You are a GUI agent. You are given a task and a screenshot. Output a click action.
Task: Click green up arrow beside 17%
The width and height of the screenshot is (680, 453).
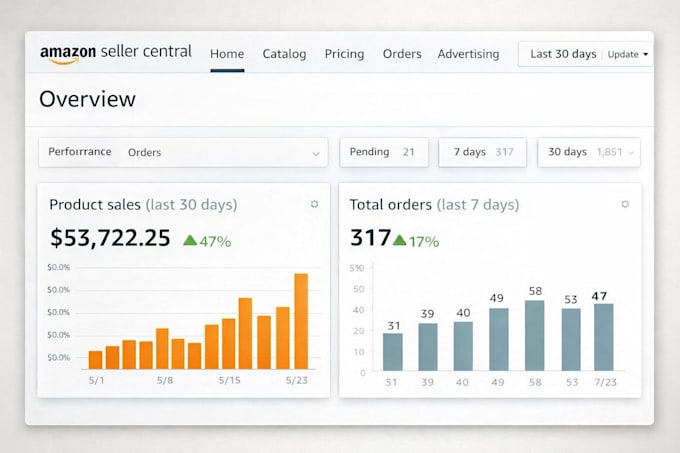399,240
